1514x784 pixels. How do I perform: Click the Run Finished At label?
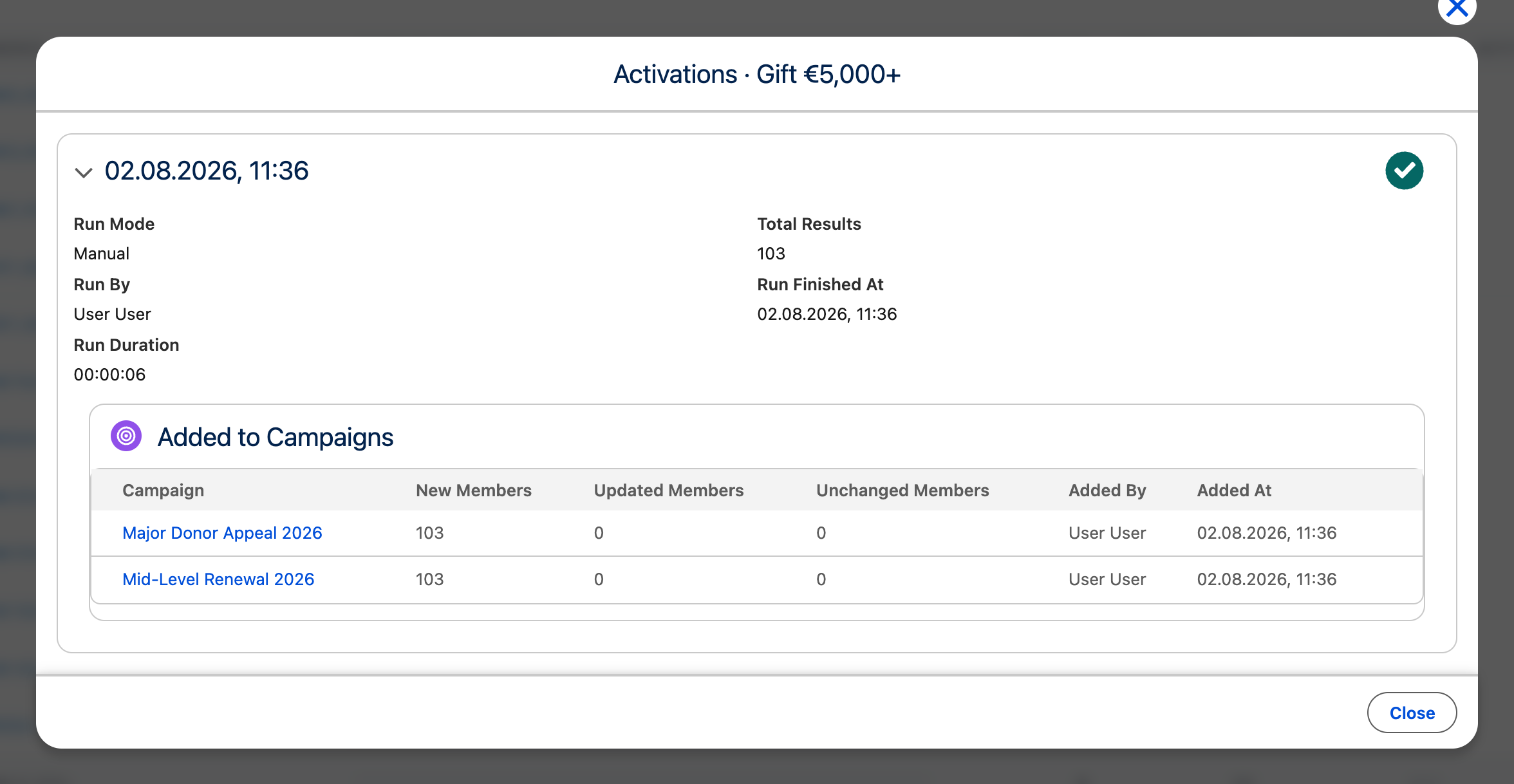[x=820, y=285]
